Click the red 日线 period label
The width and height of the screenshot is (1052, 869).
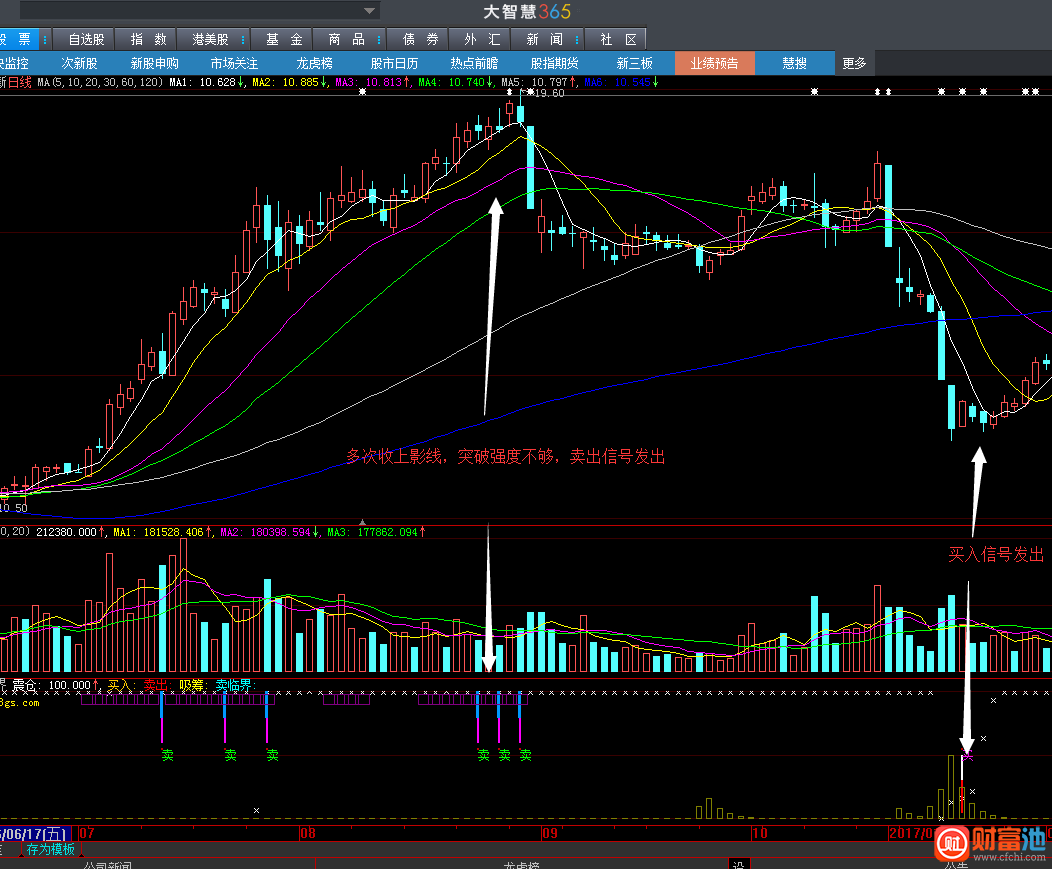click(x=19, y=82)
